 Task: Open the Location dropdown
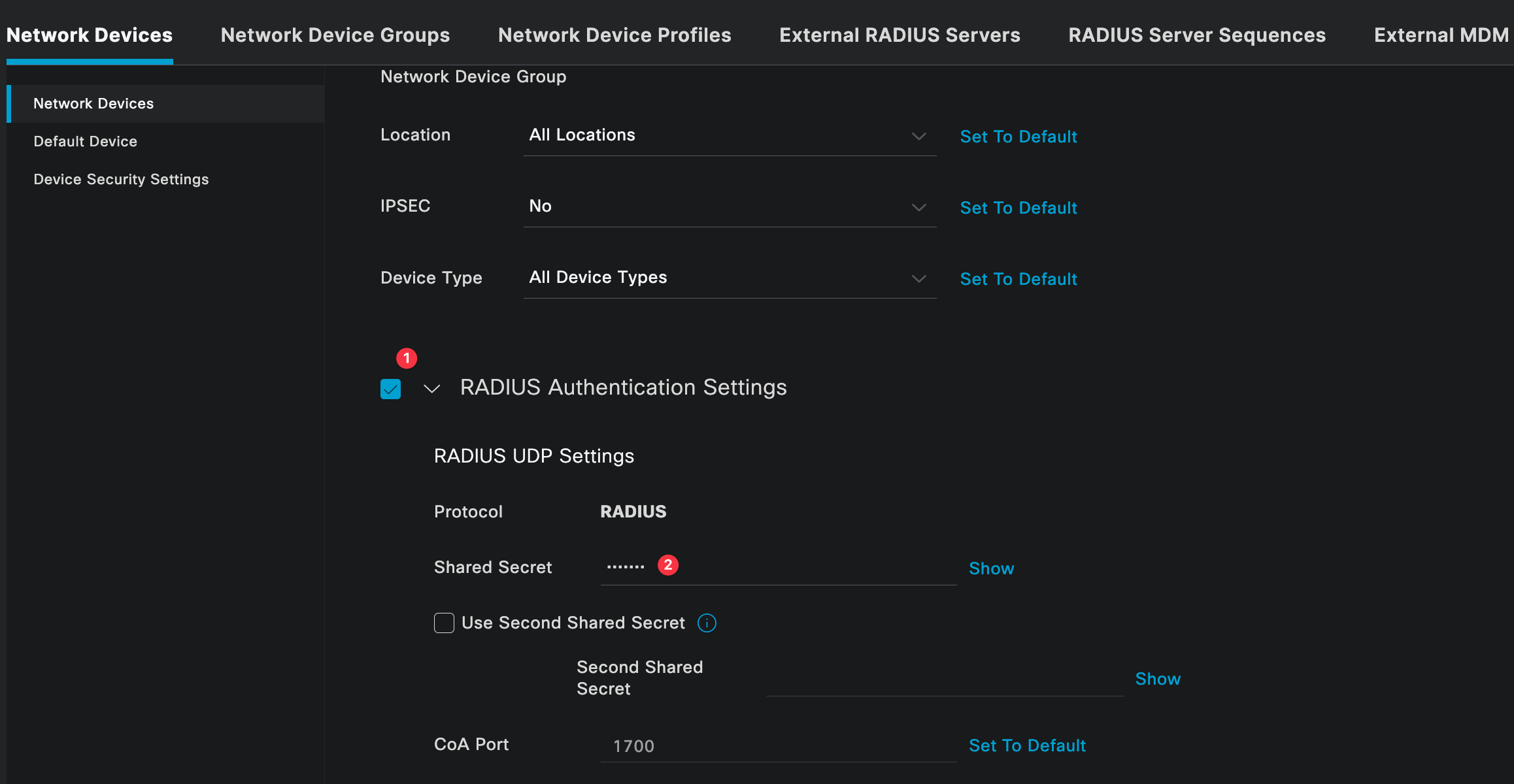[x=729, y=136]
